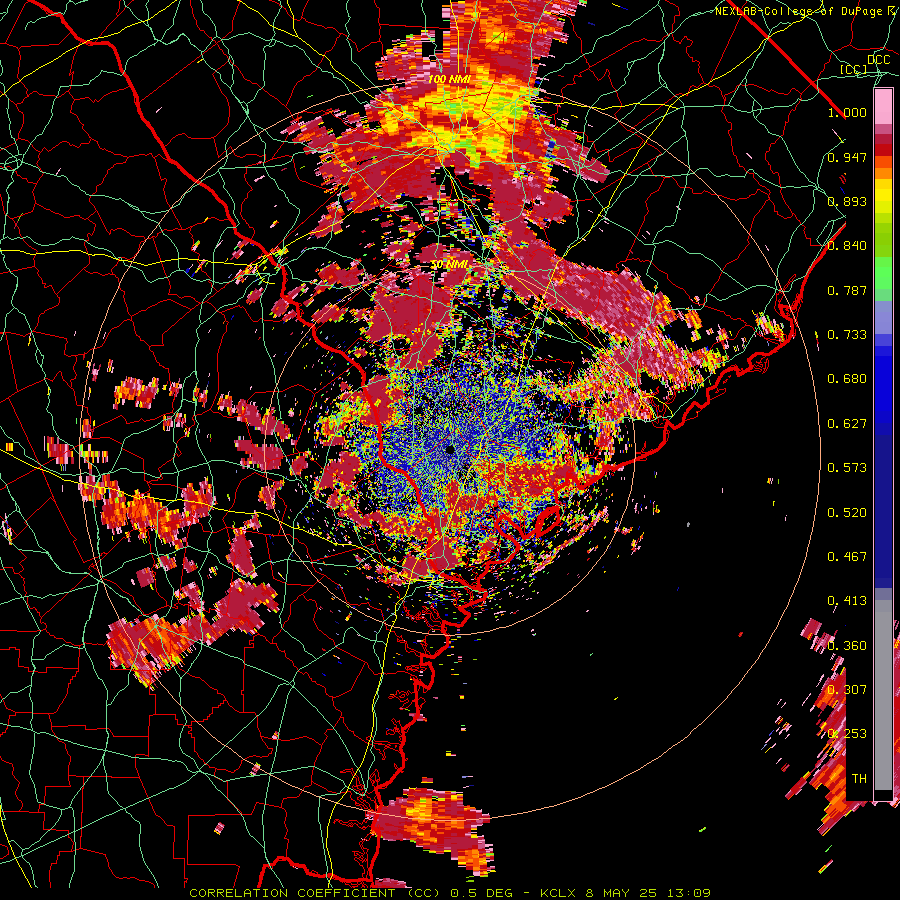Click the CORRELATION COEFFICIENT (CC) caption text
Screen dimensions: 900x900
(315, 893)
